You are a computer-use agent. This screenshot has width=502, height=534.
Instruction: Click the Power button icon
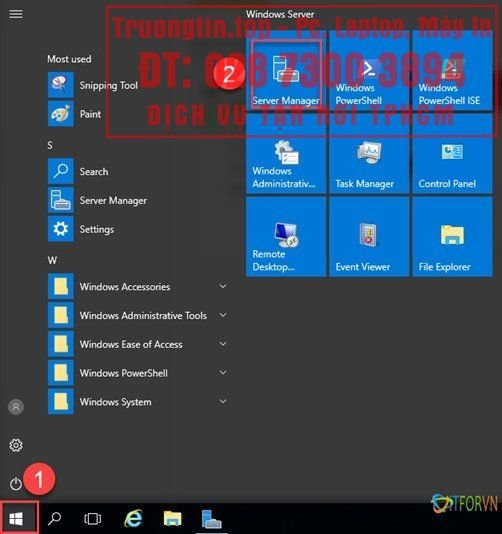tap(16, 484)
